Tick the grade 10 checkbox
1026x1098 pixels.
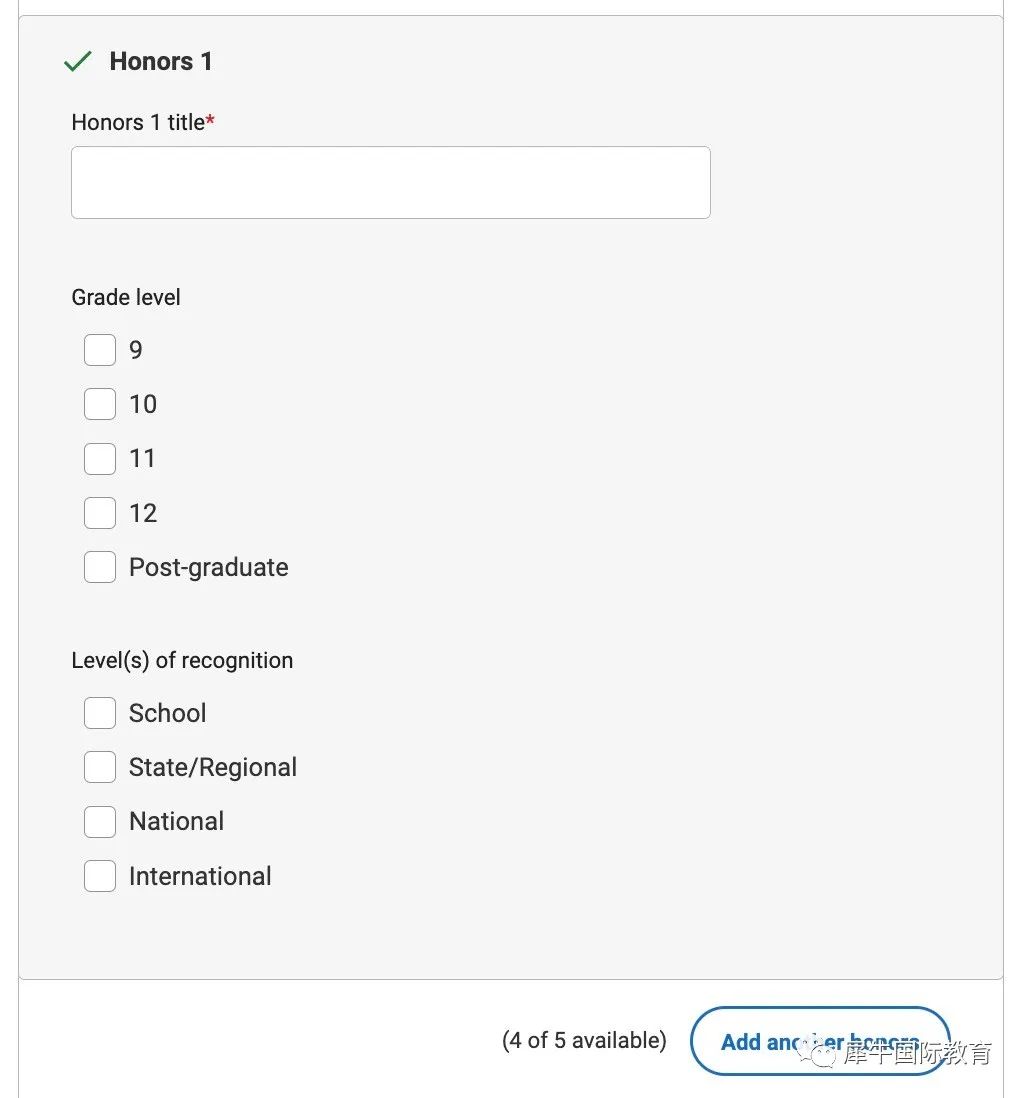[x=100, y=404]
